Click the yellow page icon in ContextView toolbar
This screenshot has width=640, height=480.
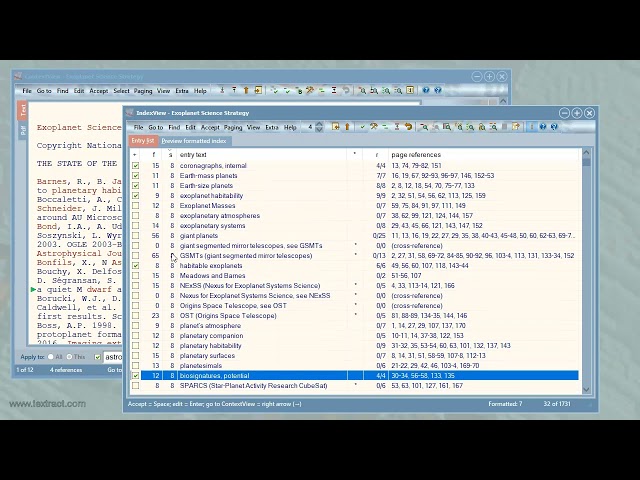tap(410, 90)
